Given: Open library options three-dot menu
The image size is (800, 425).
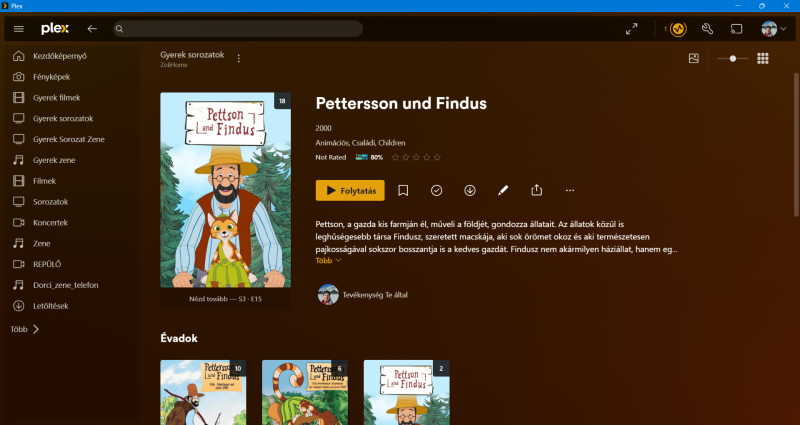Looking at the screenshot, I should (x=238, y=59).
